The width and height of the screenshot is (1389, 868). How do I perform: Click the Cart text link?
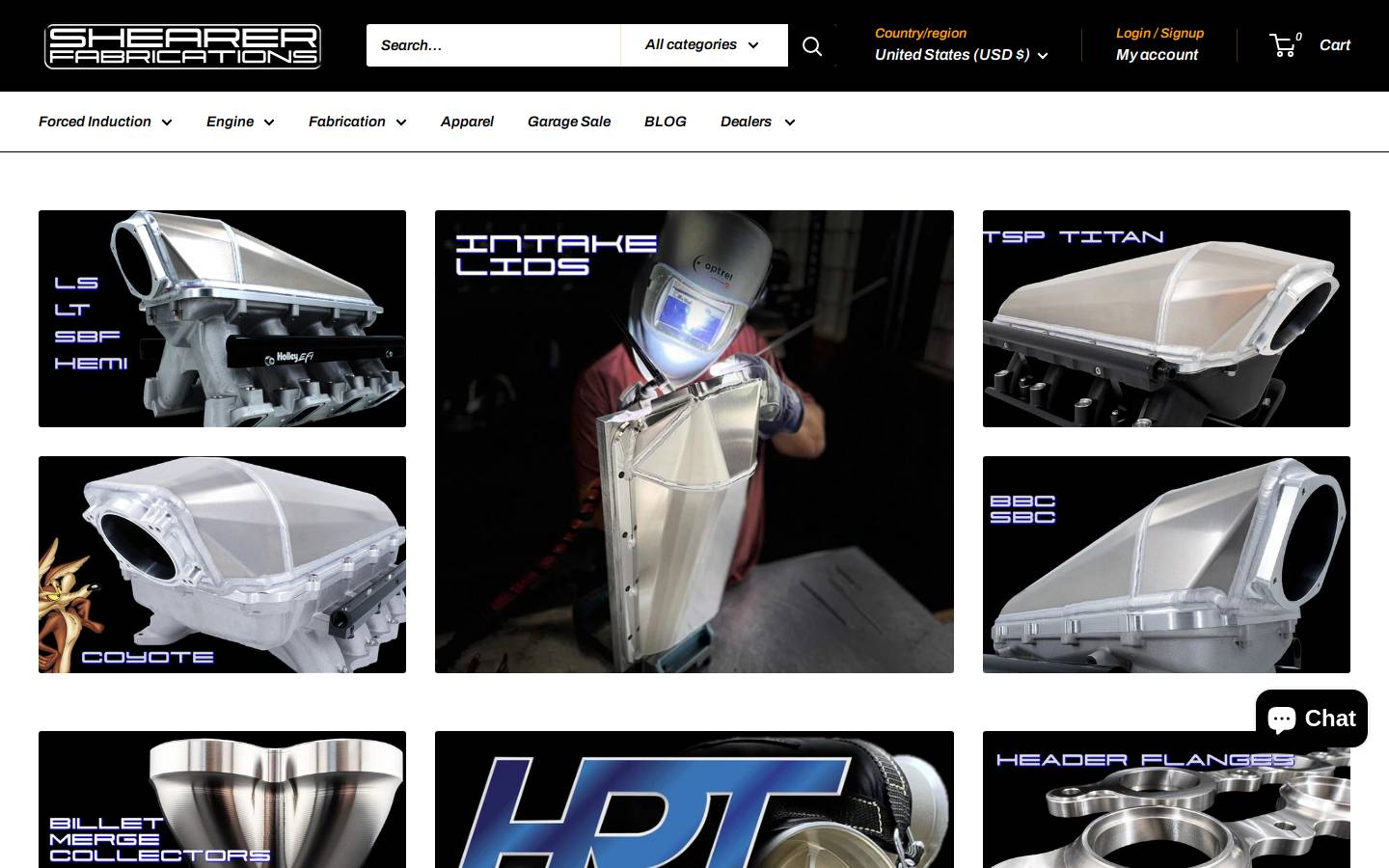pos(1334,45)
